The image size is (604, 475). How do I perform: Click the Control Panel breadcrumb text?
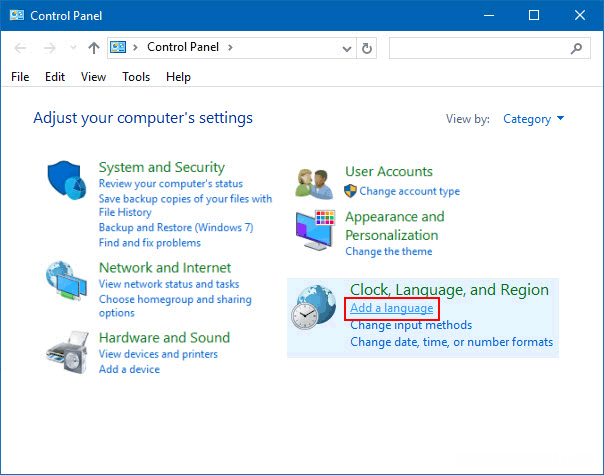pyautogui.click(x=183, y=47)
